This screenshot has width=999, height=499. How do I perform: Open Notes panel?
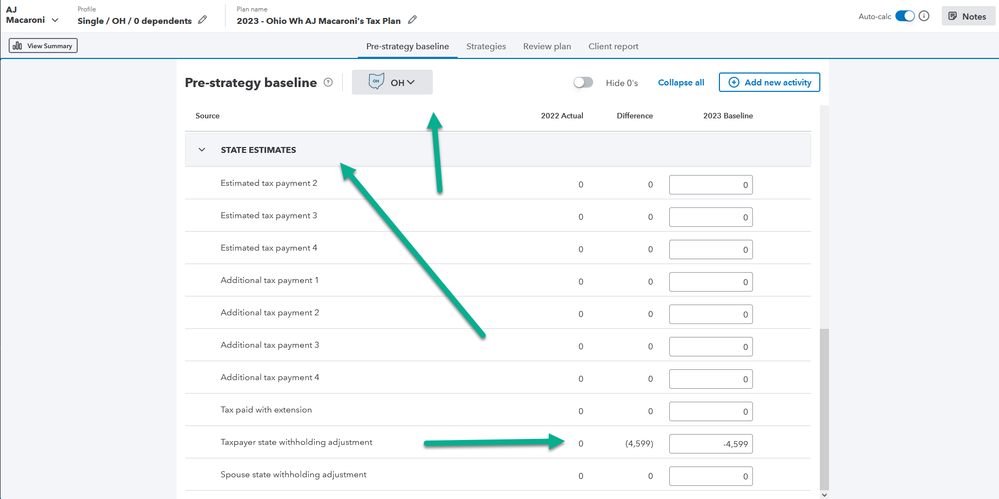[x=967, y=16]
